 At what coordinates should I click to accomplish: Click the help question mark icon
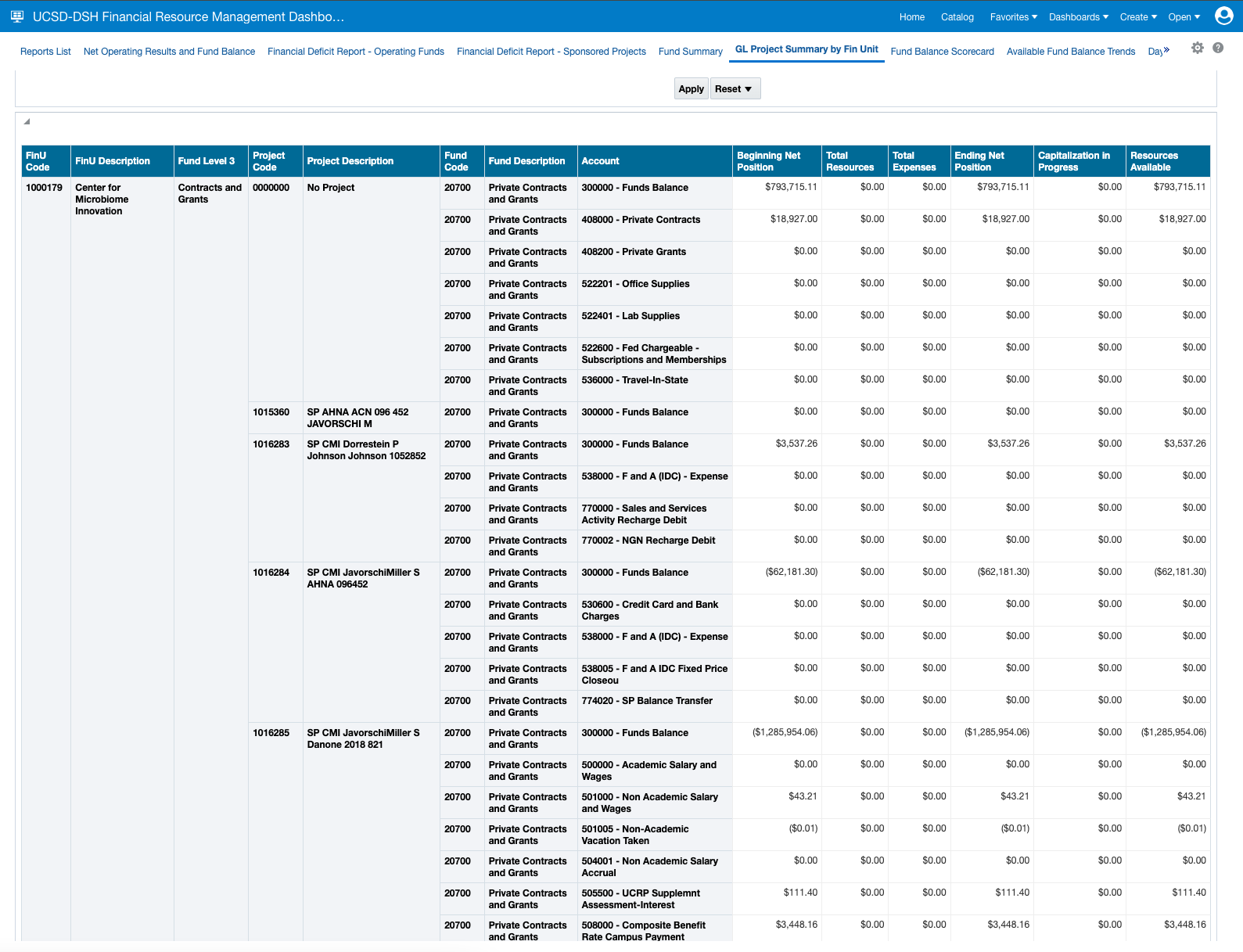(x=1218, y=48)
